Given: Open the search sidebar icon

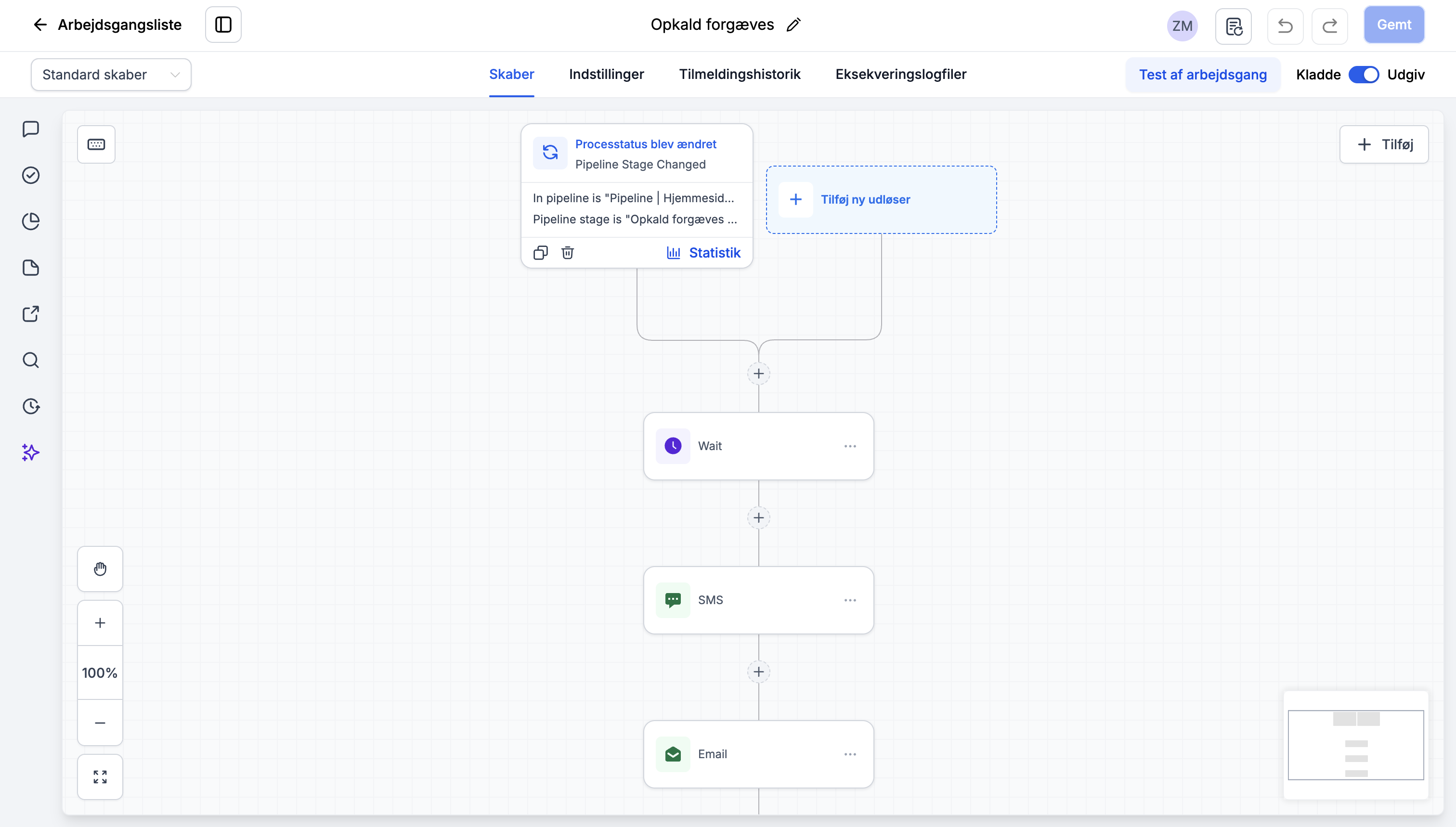Looking at the screenshot, I should (x=31, y=360).
